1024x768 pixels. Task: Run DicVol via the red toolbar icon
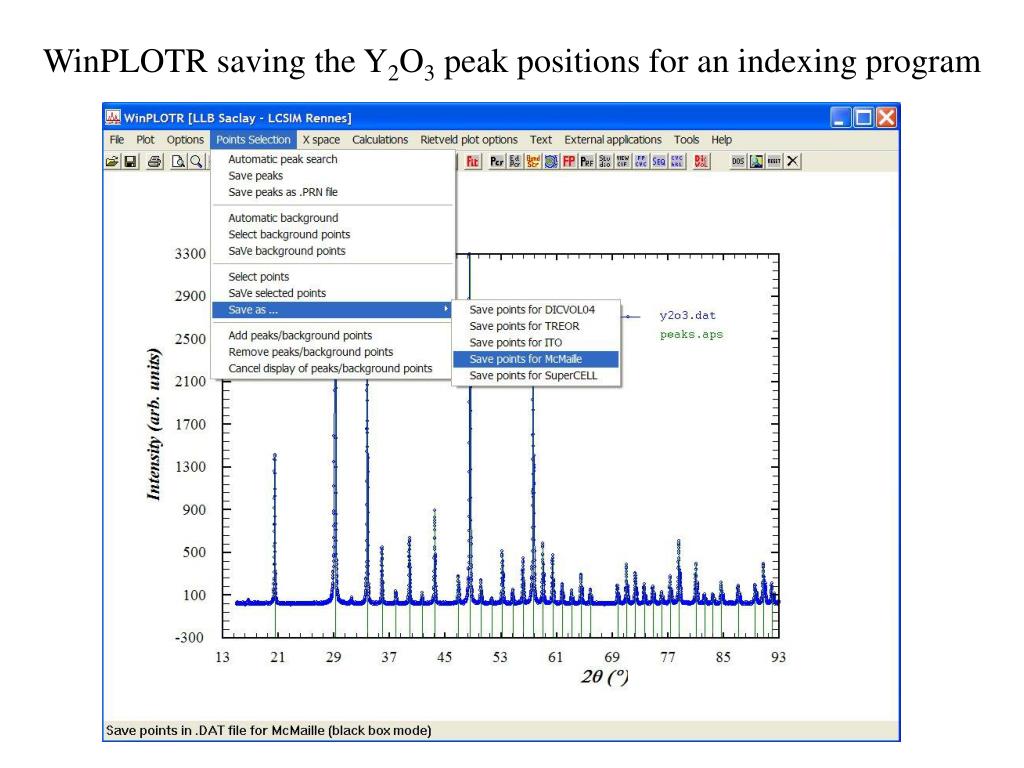click(x=701, y=161)
